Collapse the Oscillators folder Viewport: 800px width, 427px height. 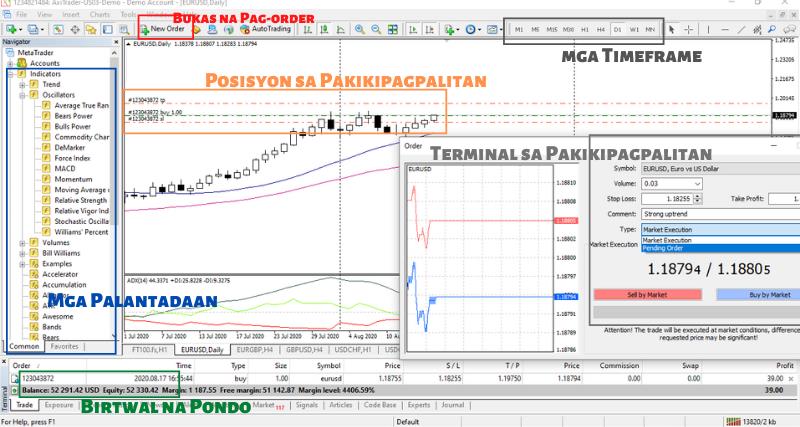pos(22,95)
